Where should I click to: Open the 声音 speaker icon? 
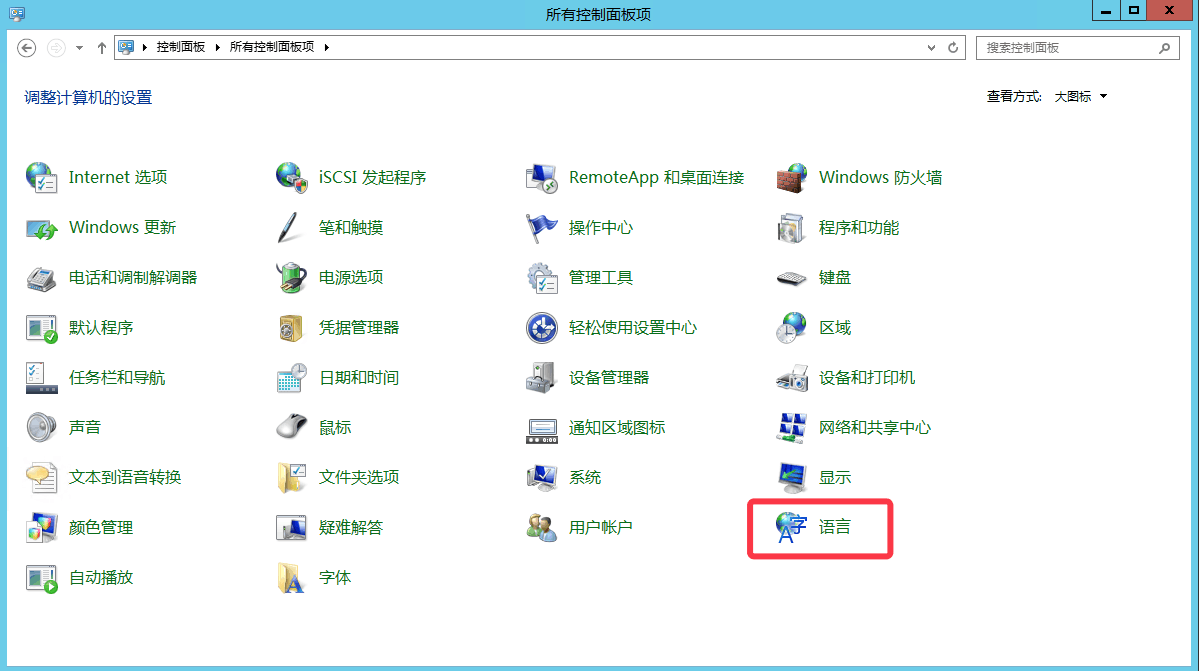tap(41, 427)
